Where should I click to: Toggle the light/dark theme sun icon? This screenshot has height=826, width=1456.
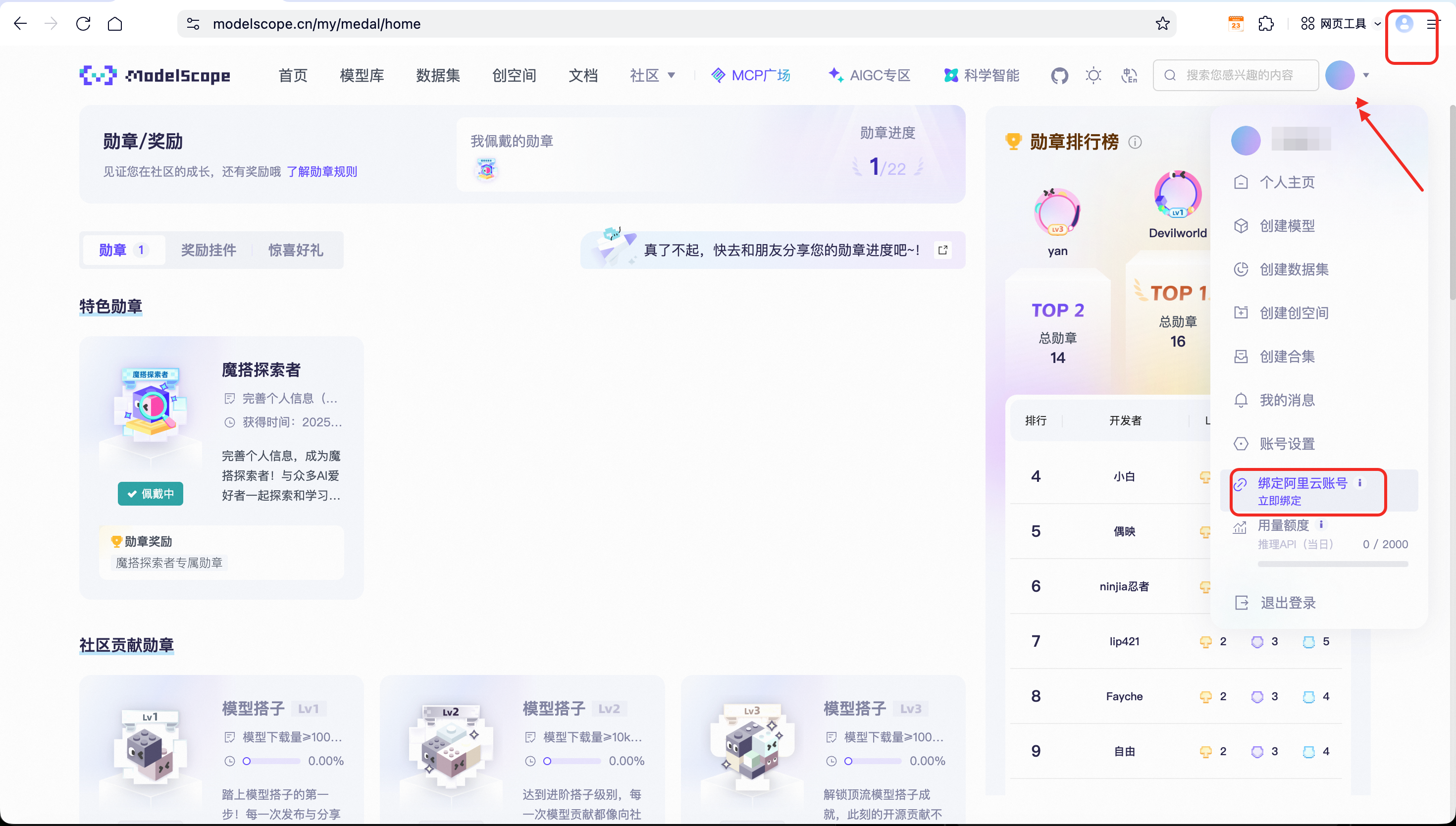coord(1093,75)
